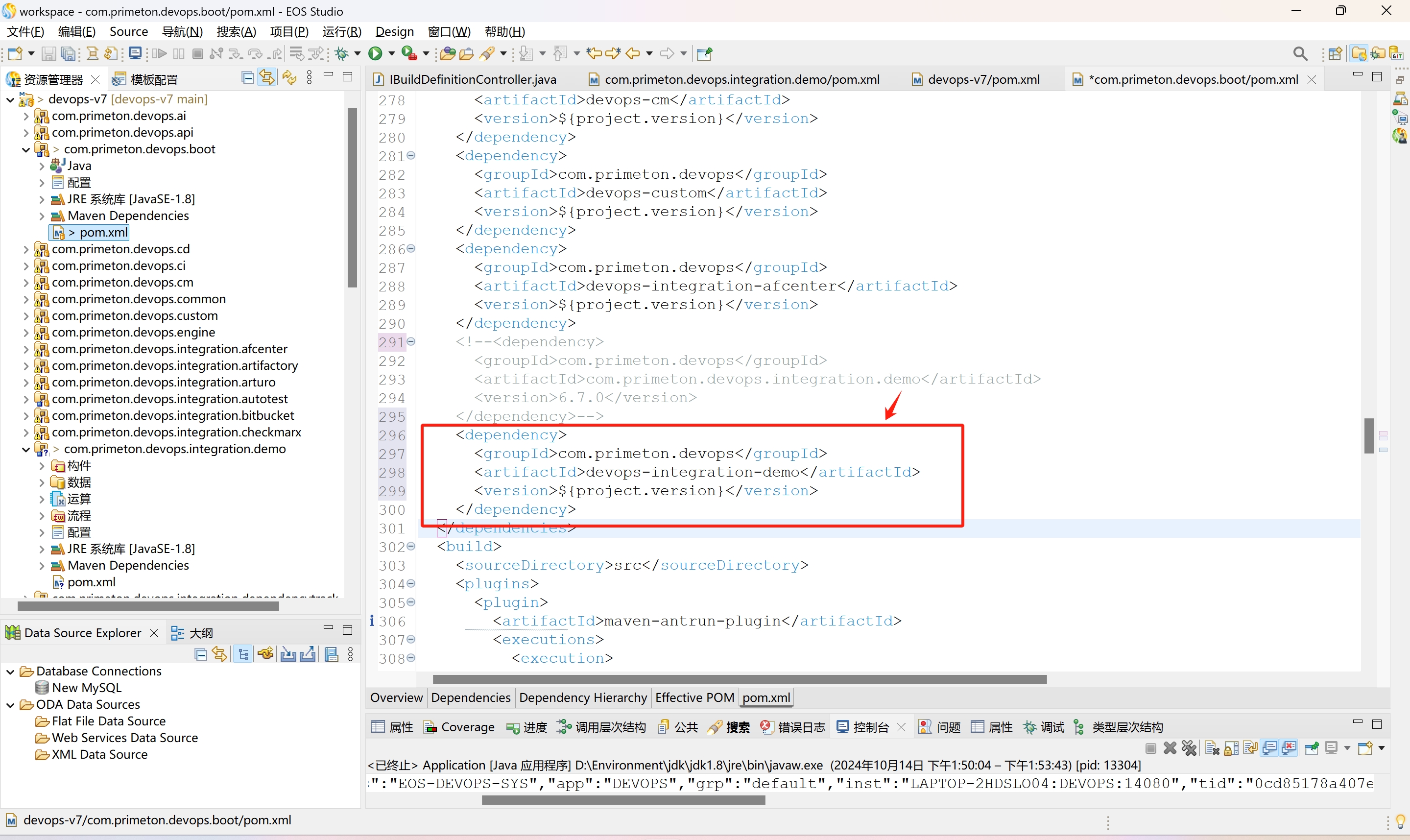Toggle Link with Editor in resource explorer
The width and height of the screenshot is (1410, 840).
pos(266,78)
